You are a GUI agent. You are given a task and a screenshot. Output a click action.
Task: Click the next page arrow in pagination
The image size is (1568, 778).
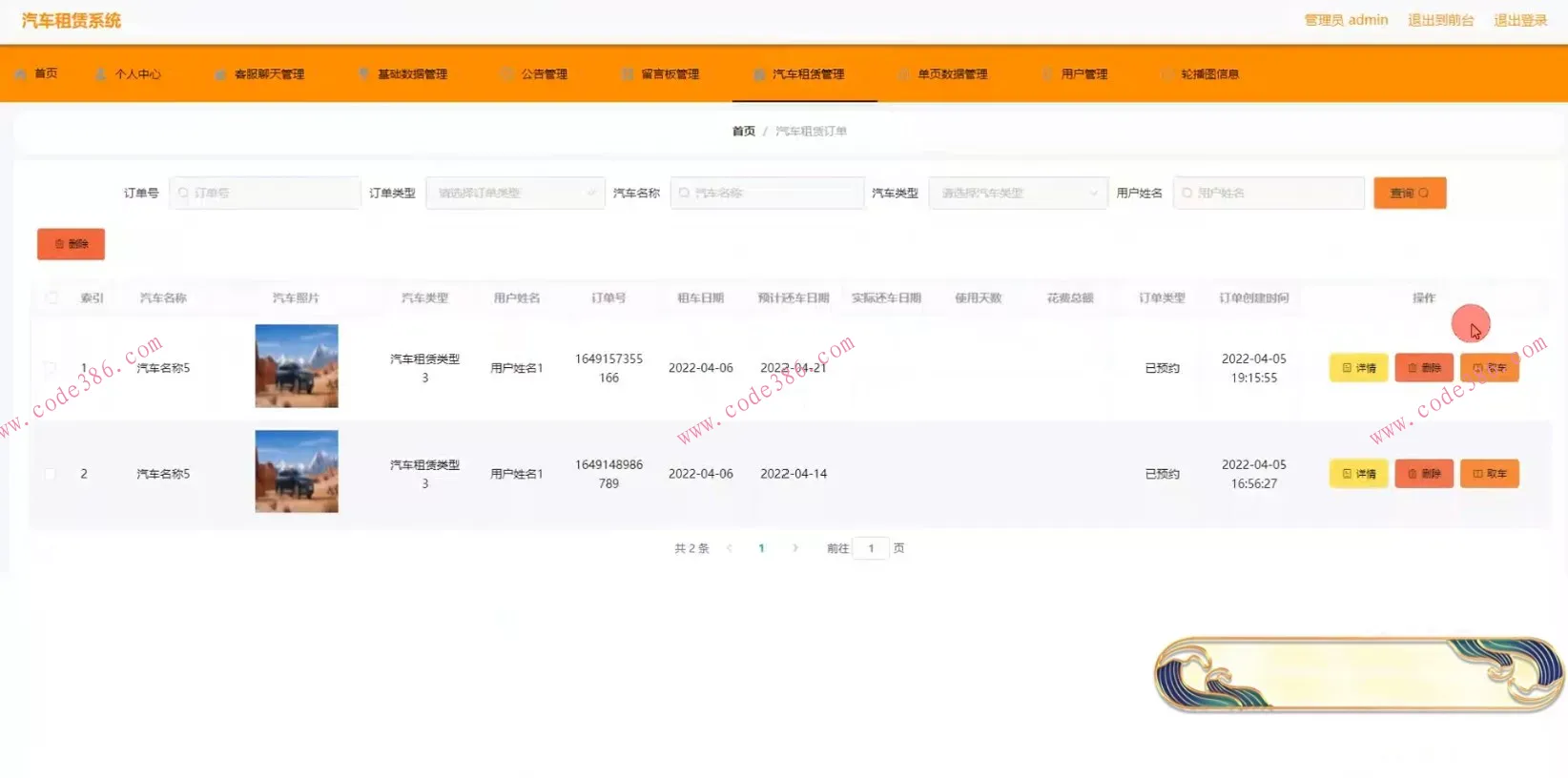point(794,548)
